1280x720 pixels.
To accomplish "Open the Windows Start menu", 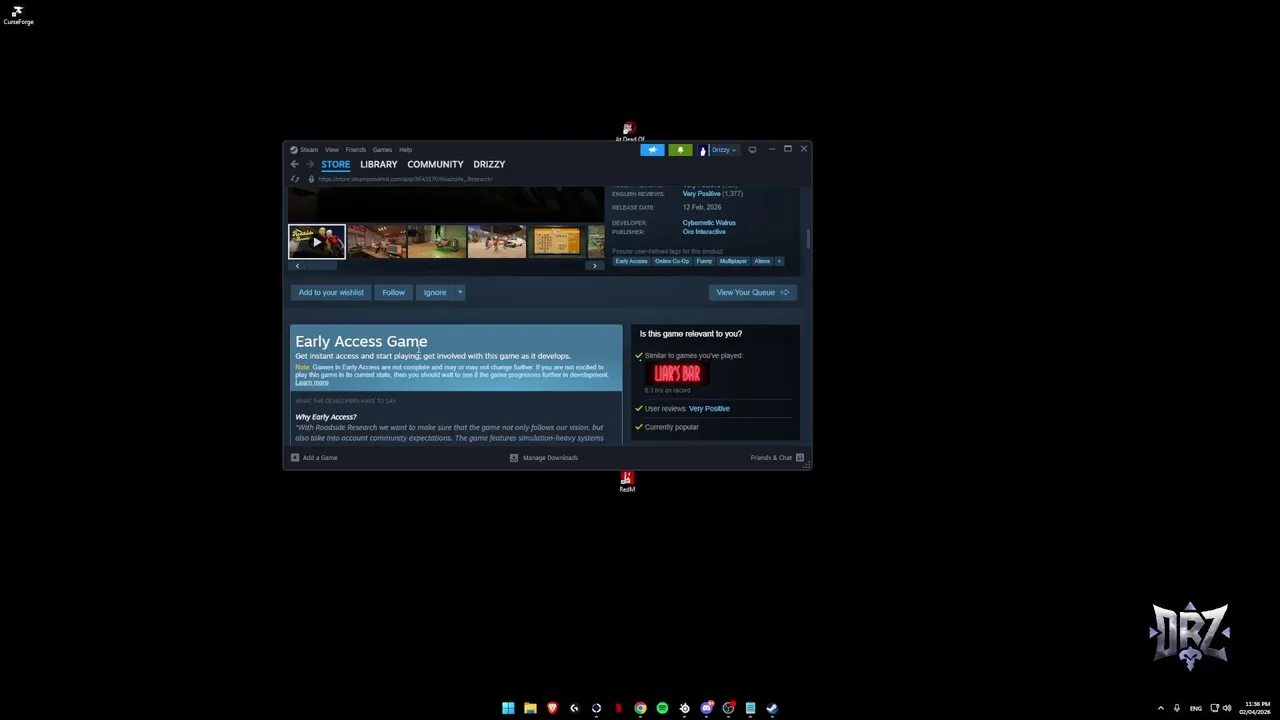I will [508, 708].
